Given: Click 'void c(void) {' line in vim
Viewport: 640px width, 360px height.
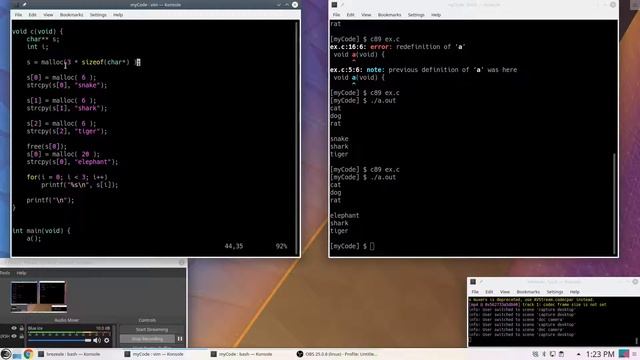Looking at the screenshot, I should [x=38, y=31].
